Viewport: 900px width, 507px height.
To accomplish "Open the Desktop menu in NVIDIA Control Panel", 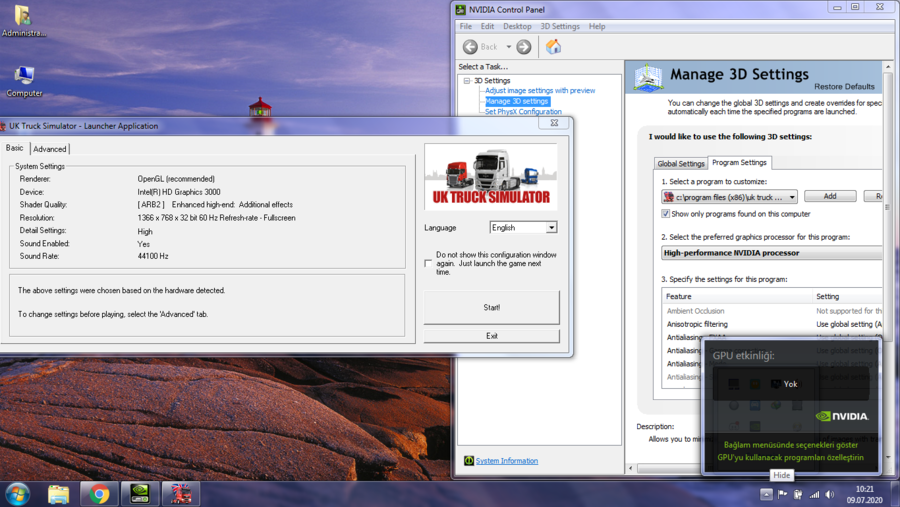I will (x=517, y=27).
